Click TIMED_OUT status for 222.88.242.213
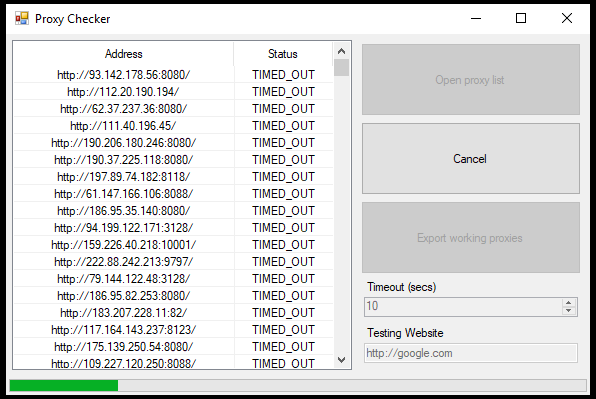This screenshot has height=399, width=596. point(283,262)
